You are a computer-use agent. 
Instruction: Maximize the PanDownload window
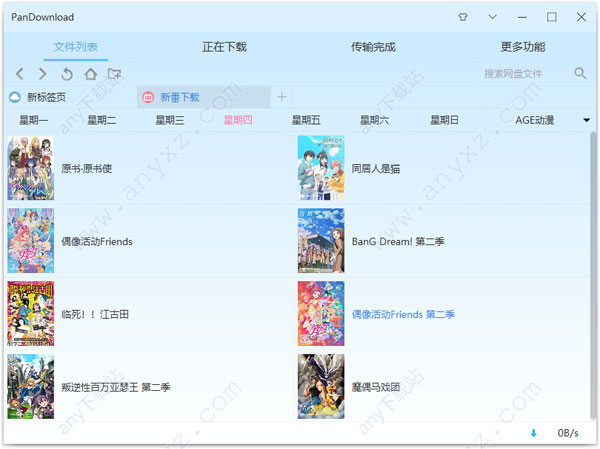click(x=551, y=17)
